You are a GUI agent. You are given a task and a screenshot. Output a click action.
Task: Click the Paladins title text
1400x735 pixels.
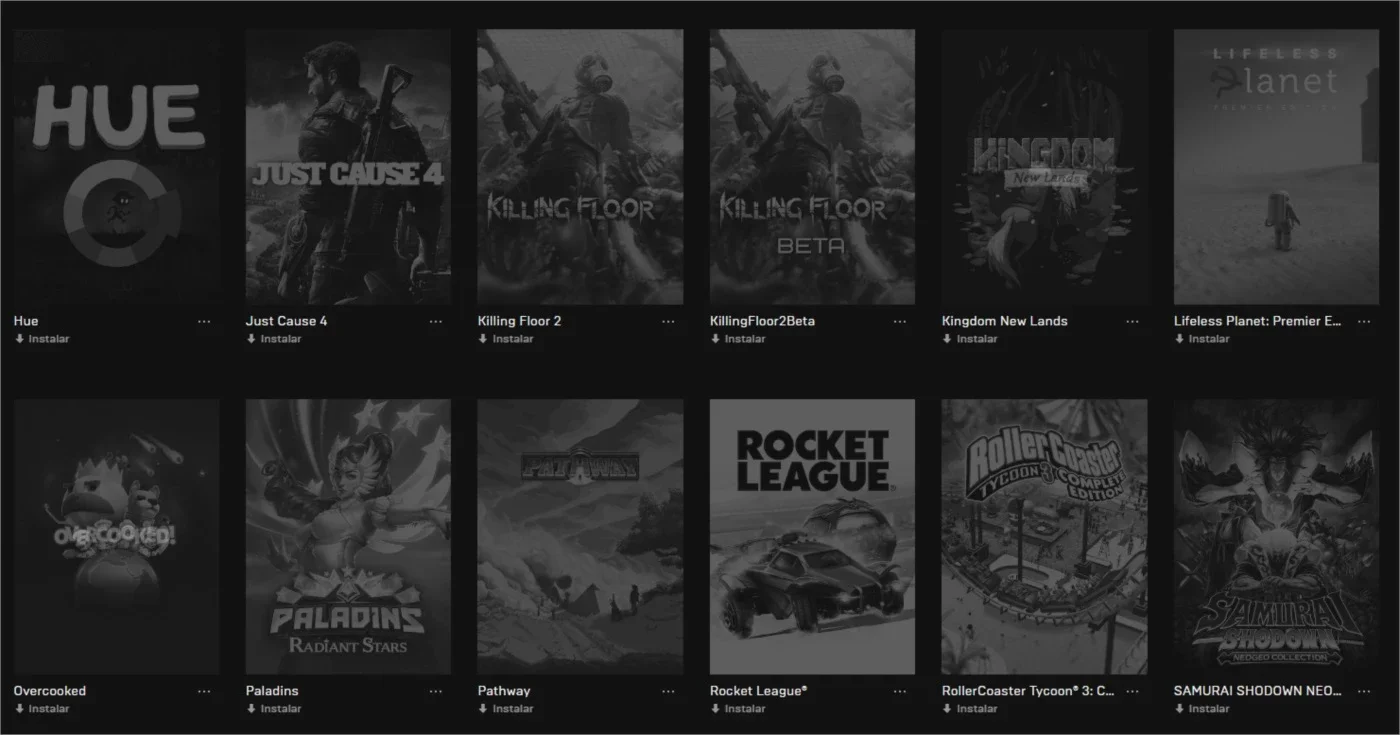click(272, 691)
